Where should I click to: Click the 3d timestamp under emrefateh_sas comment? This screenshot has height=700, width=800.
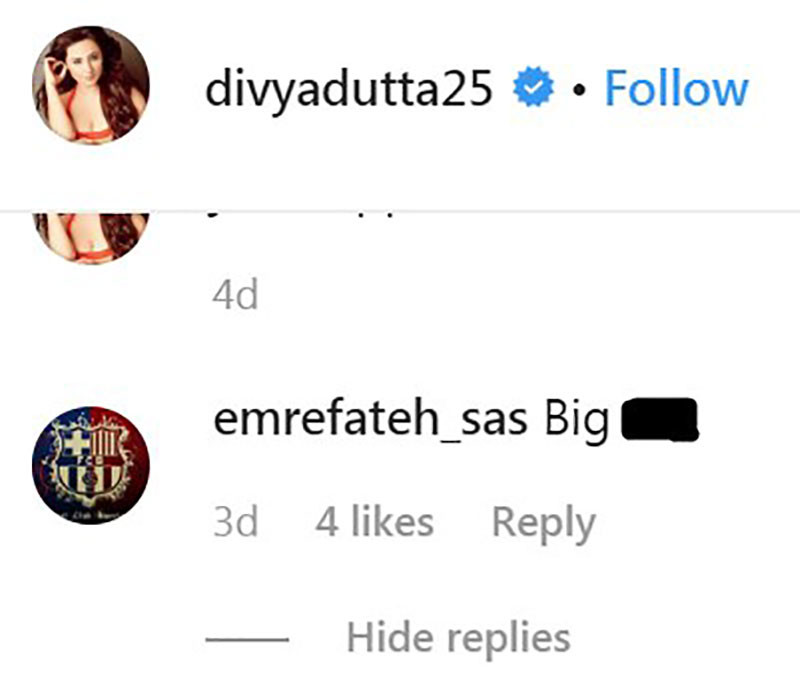(236, 522)
